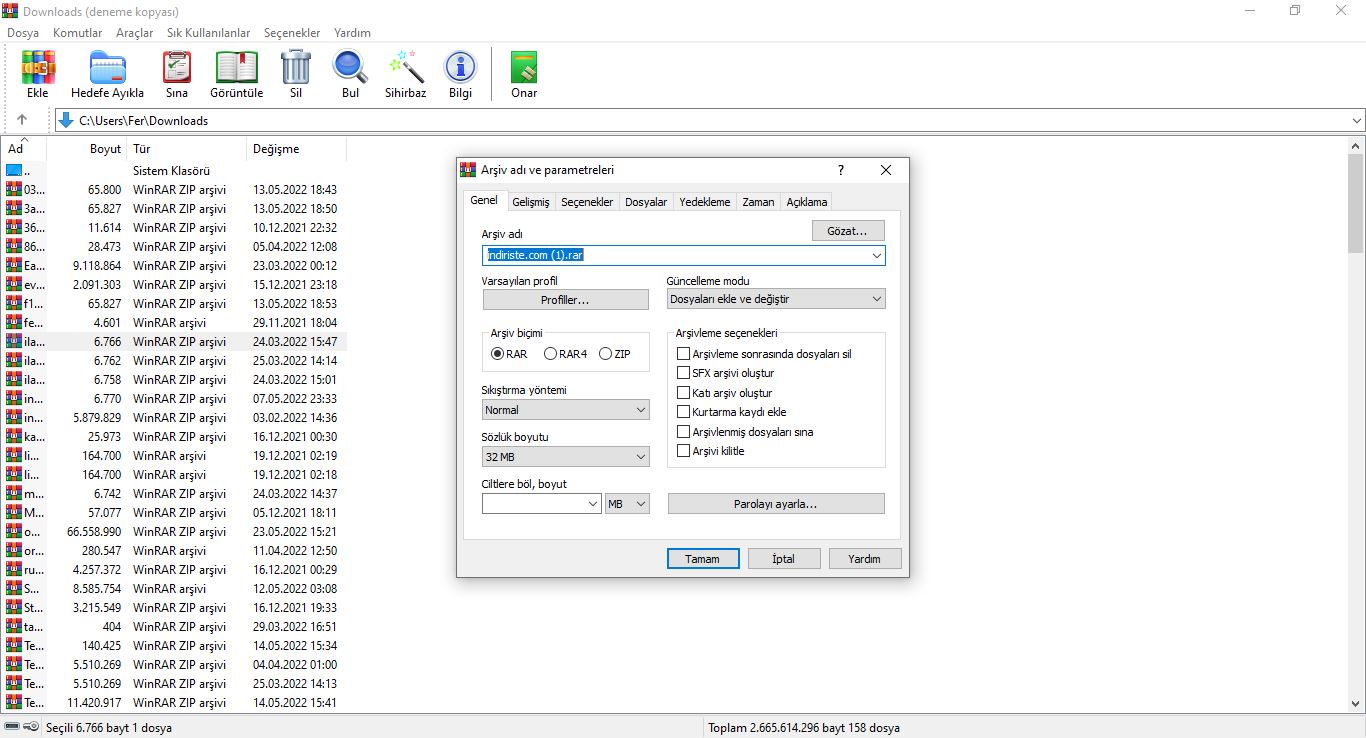Click the disk and key status bar icon
Screen dimensions: 1366x738
click(21, 727)
